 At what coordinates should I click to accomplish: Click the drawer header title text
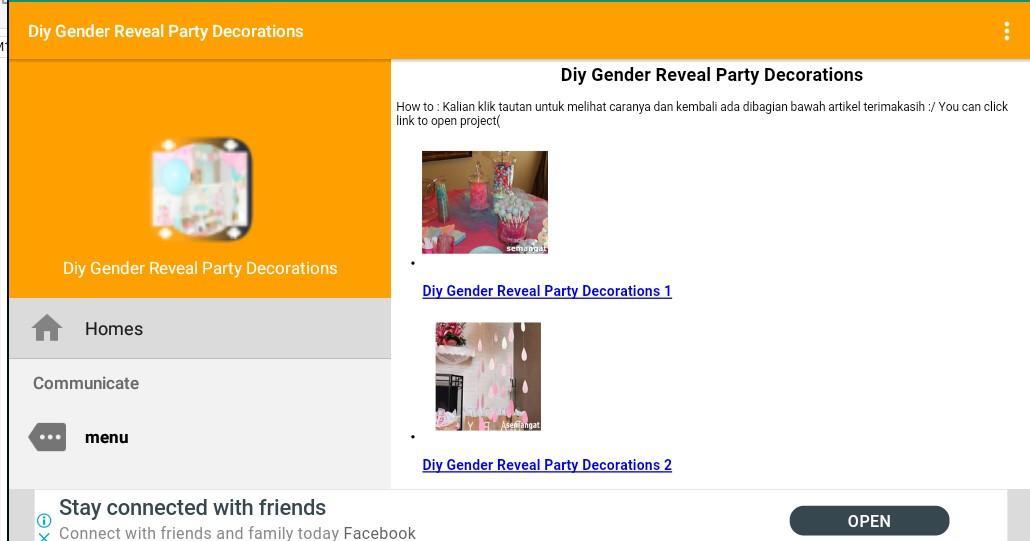[x=200, y=269]
